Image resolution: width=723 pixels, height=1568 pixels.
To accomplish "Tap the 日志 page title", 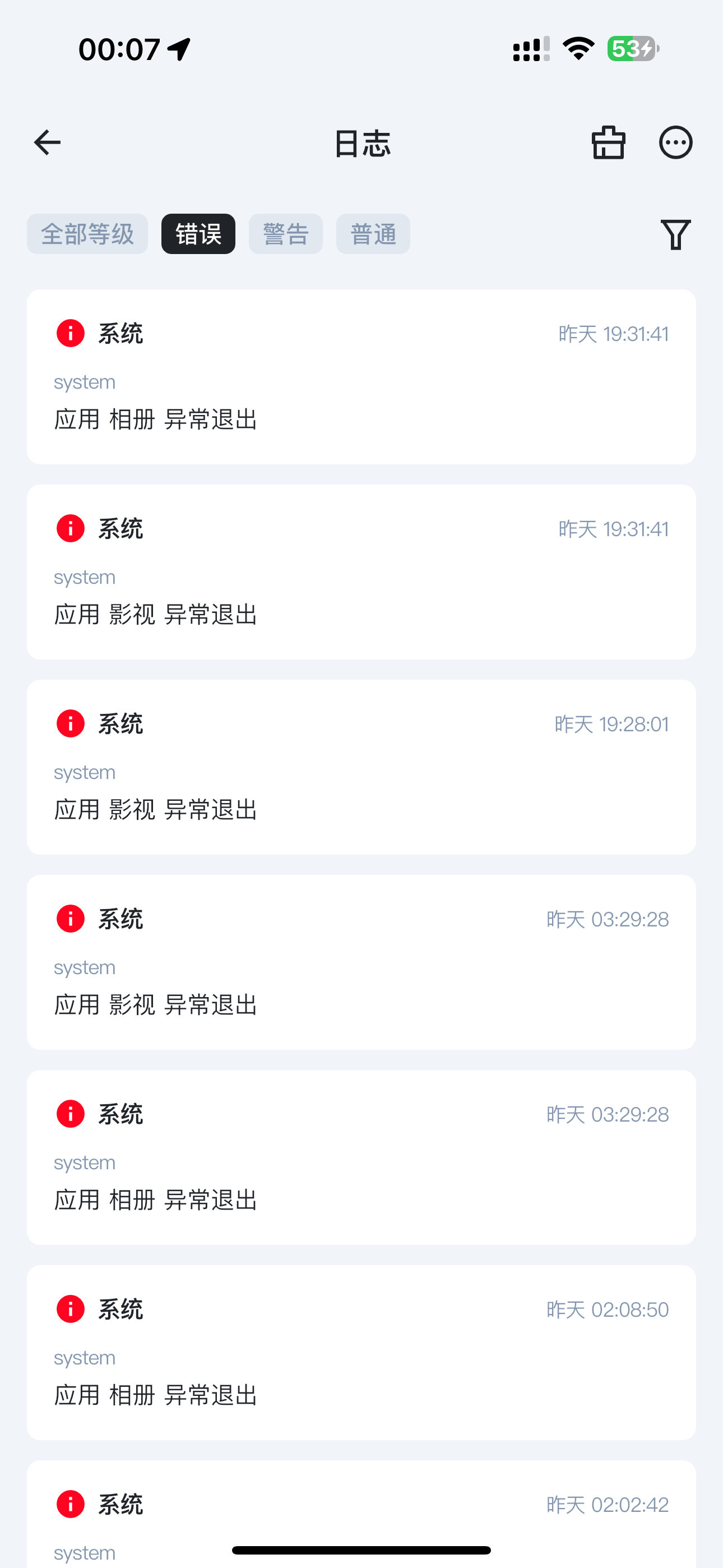I will point(362,144).
